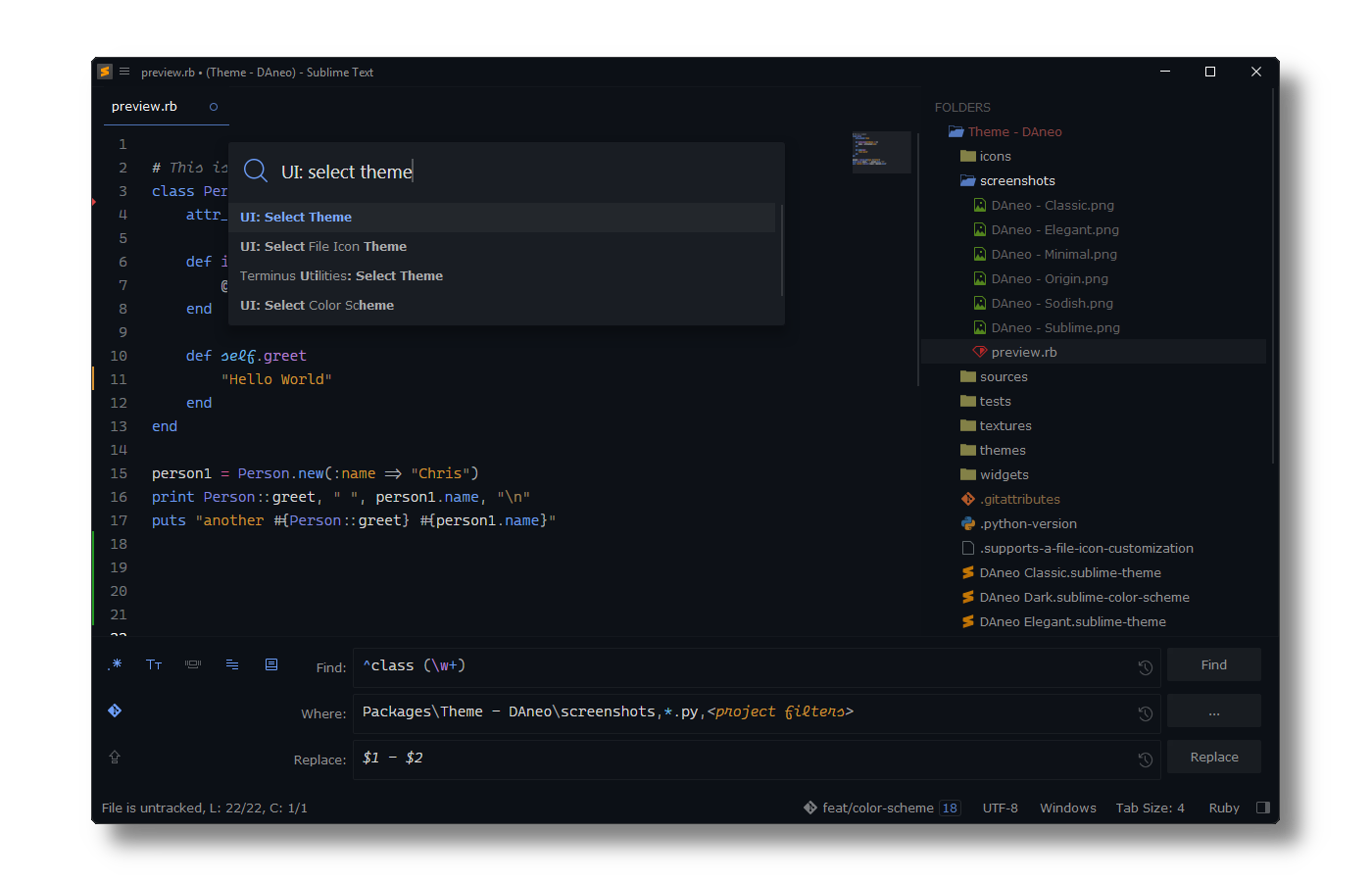Image resolution: width=1372 pixels, height=882 pixels.
Task: Click the Sublime Text logo in title bar
Action: (104, 72)
